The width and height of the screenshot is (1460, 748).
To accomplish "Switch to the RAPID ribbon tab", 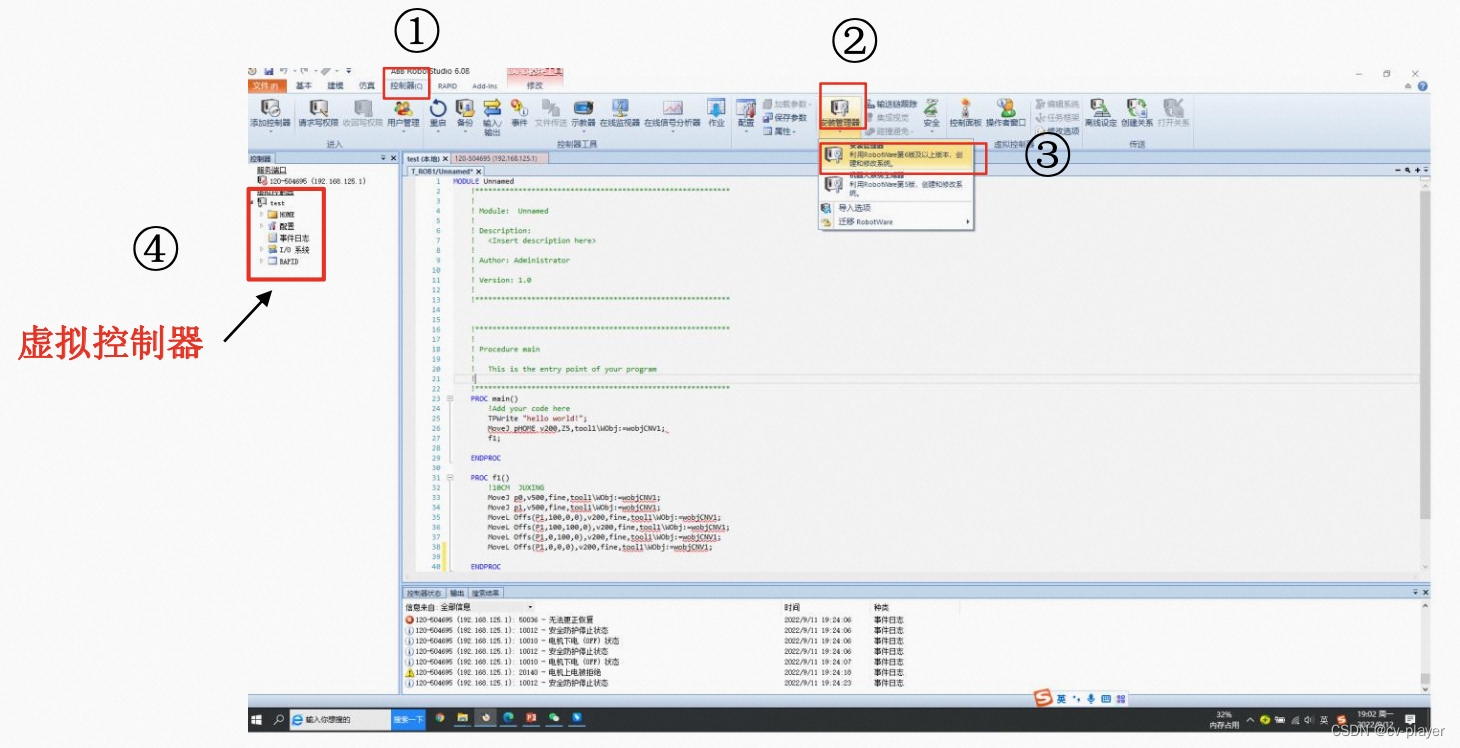I will pyautogui.click(x=447, y=86).
